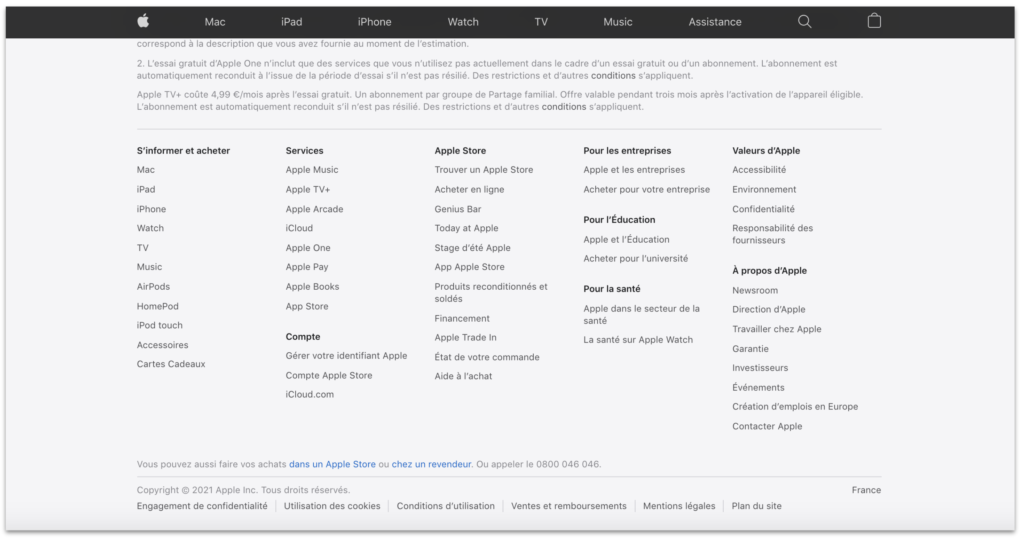The image size is (1024, 541).
Task: Go to Assistance in the top navigation
Action: 715,22
